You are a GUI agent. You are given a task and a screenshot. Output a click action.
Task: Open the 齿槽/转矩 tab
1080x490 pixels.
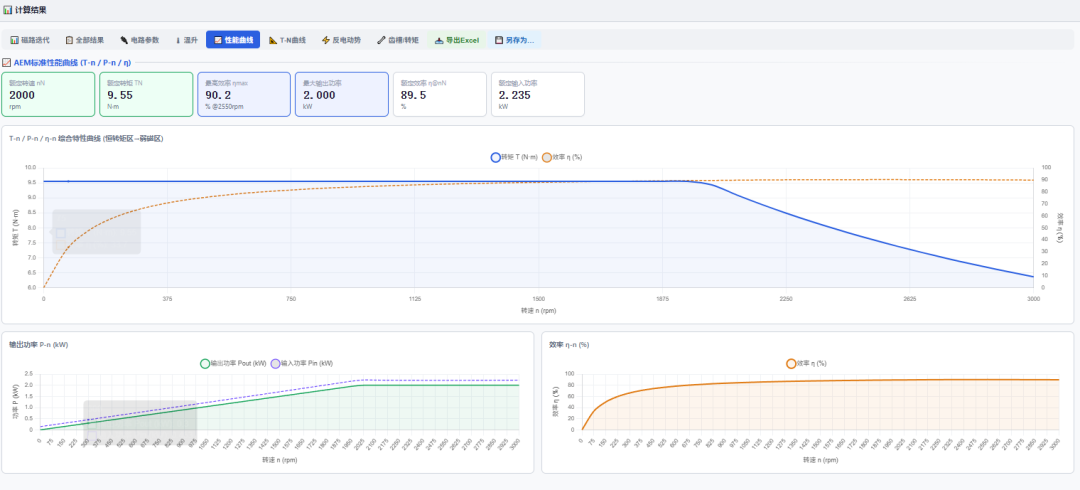pyautogui.click(x=398, y=40)
